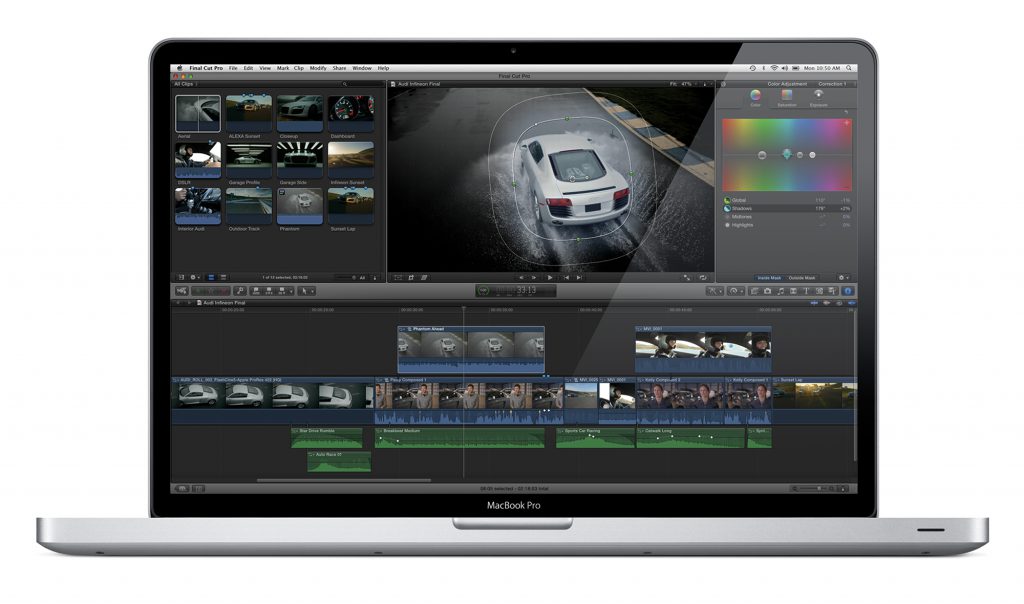
Task: Toggle viewer full screen playback icon
Action: (x=686, y=278)
